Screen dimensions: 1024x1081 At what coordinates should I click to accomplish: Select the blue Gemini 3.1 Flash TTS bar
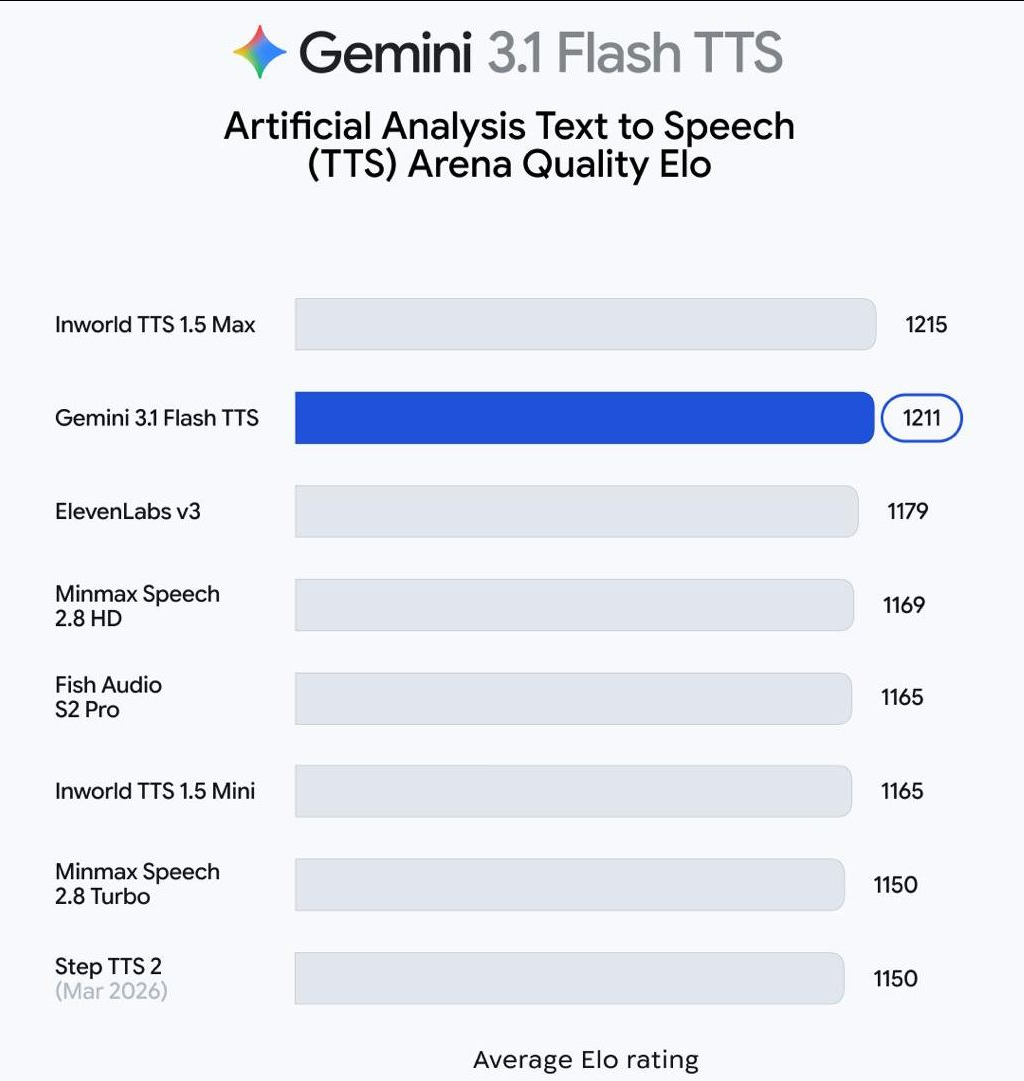pyautogui.click(x=584, y=418)
